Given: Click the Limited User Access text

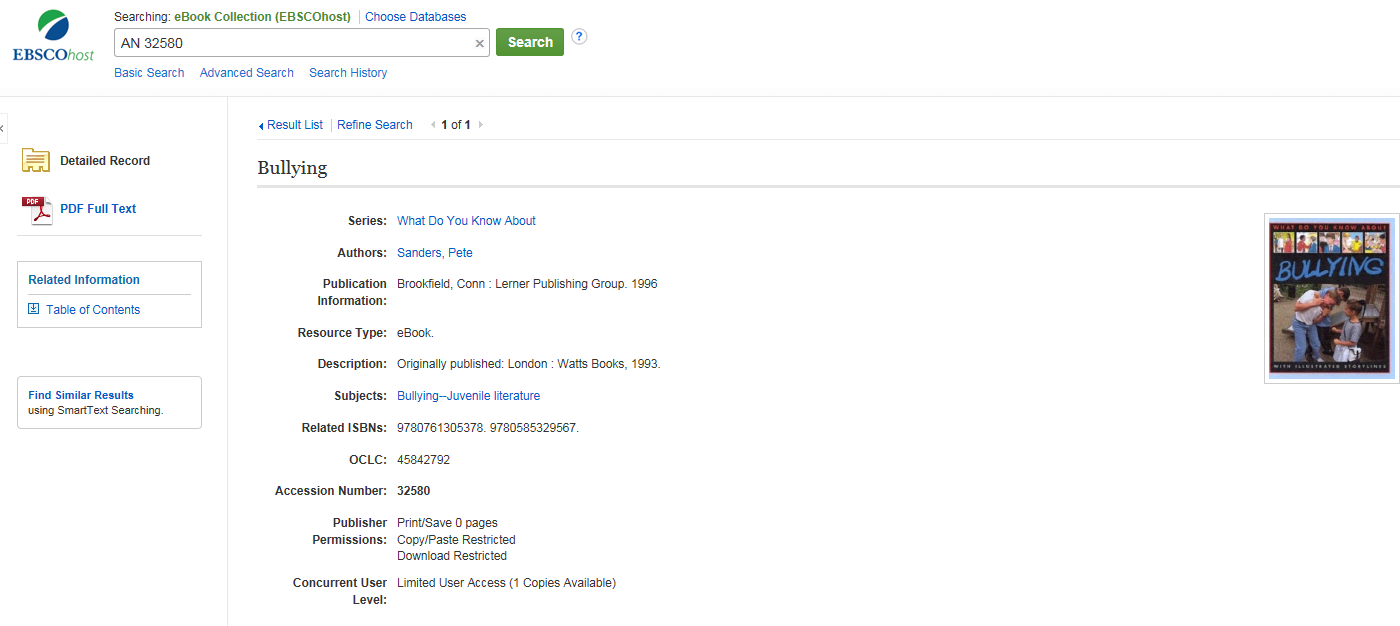Looking at the screenshot, I should 506,583.
